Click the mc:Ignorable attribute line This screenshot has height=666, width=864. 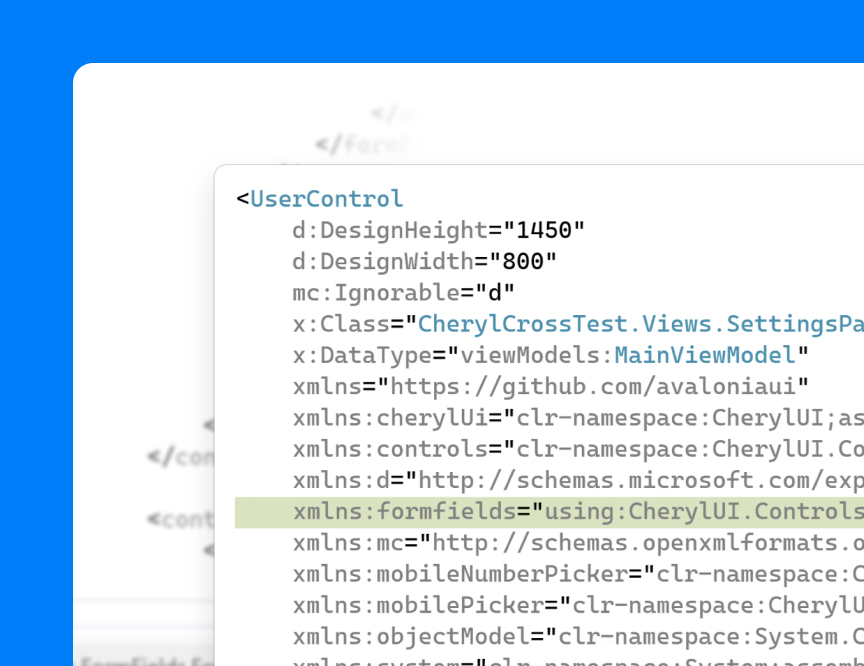[403, 293]
